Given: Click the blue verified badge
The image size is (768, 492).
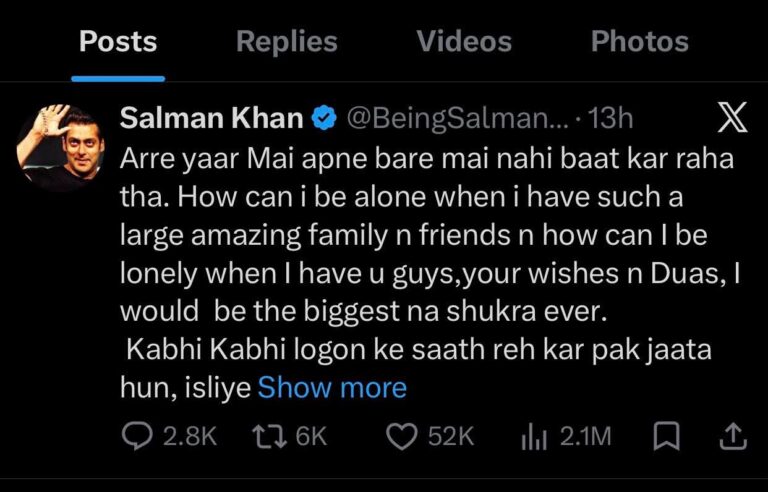Looking at the screenshot, I should 323,119.
